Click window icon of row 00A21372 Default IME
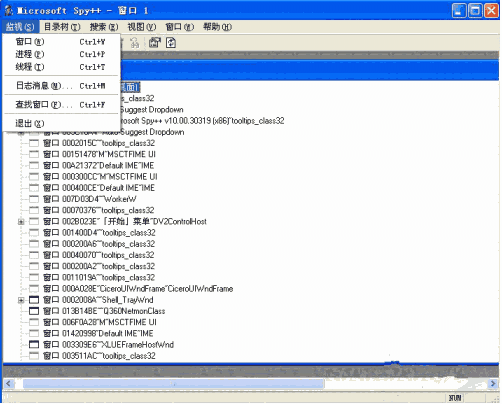This screenshot has height=404, width=502. click(x=34, y=166)
